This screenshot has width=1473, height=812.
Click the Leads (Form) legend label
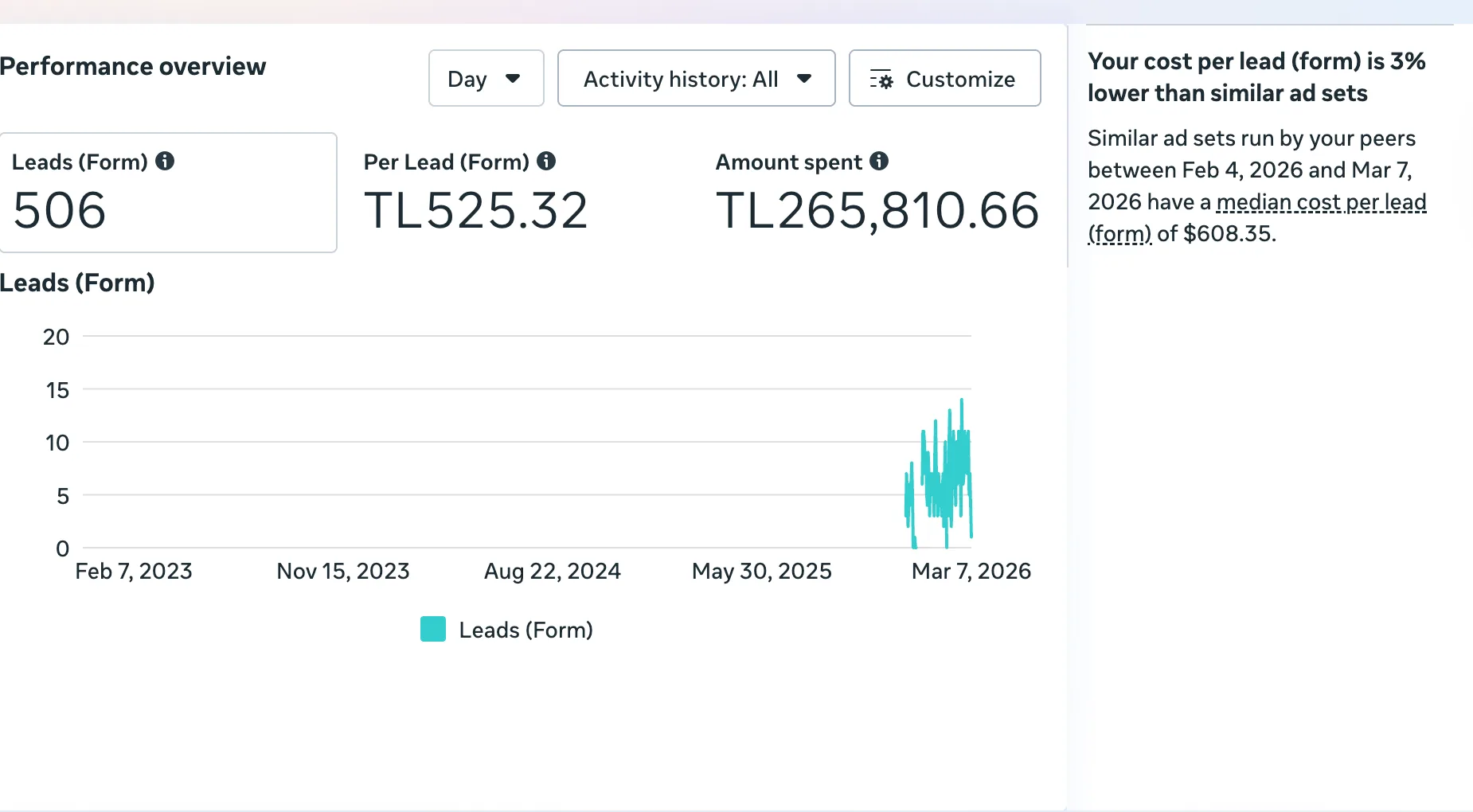[x=526, y=630]
